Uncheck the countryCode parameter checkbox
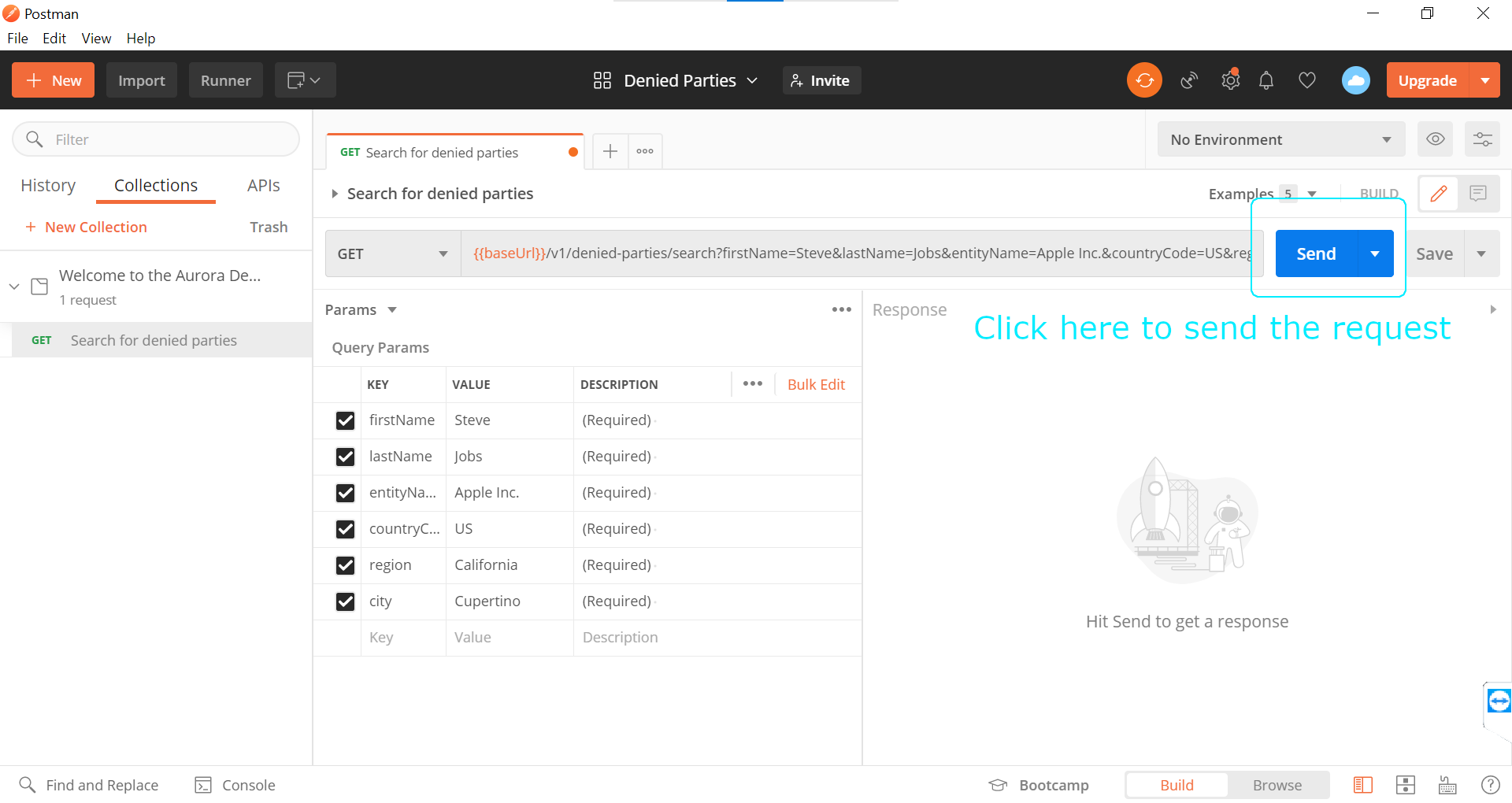This screenshot has height=803, width=1512. (x=345, y=529)
